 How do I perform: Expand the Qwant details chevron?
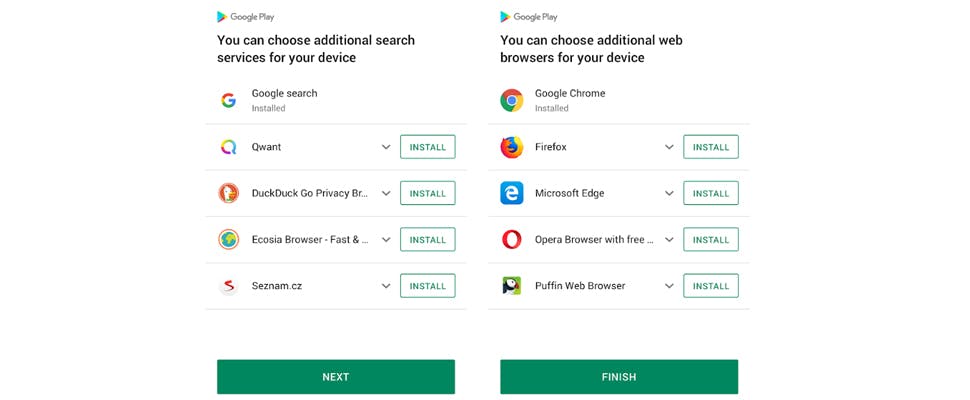point(386,147)
